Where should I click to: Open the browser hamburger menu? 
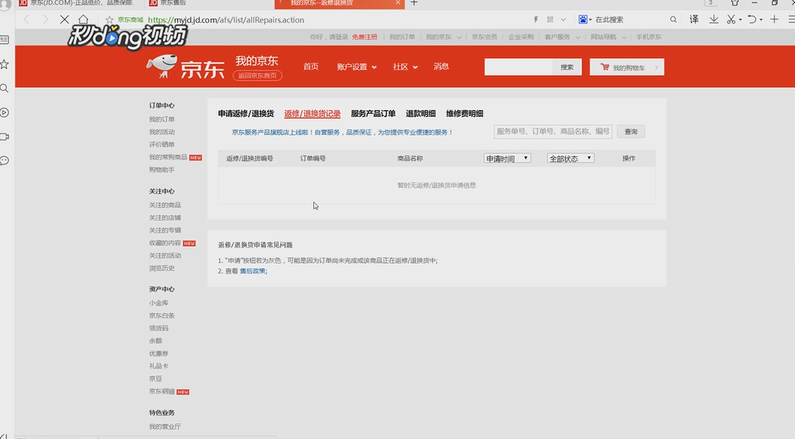coord(791,19)
